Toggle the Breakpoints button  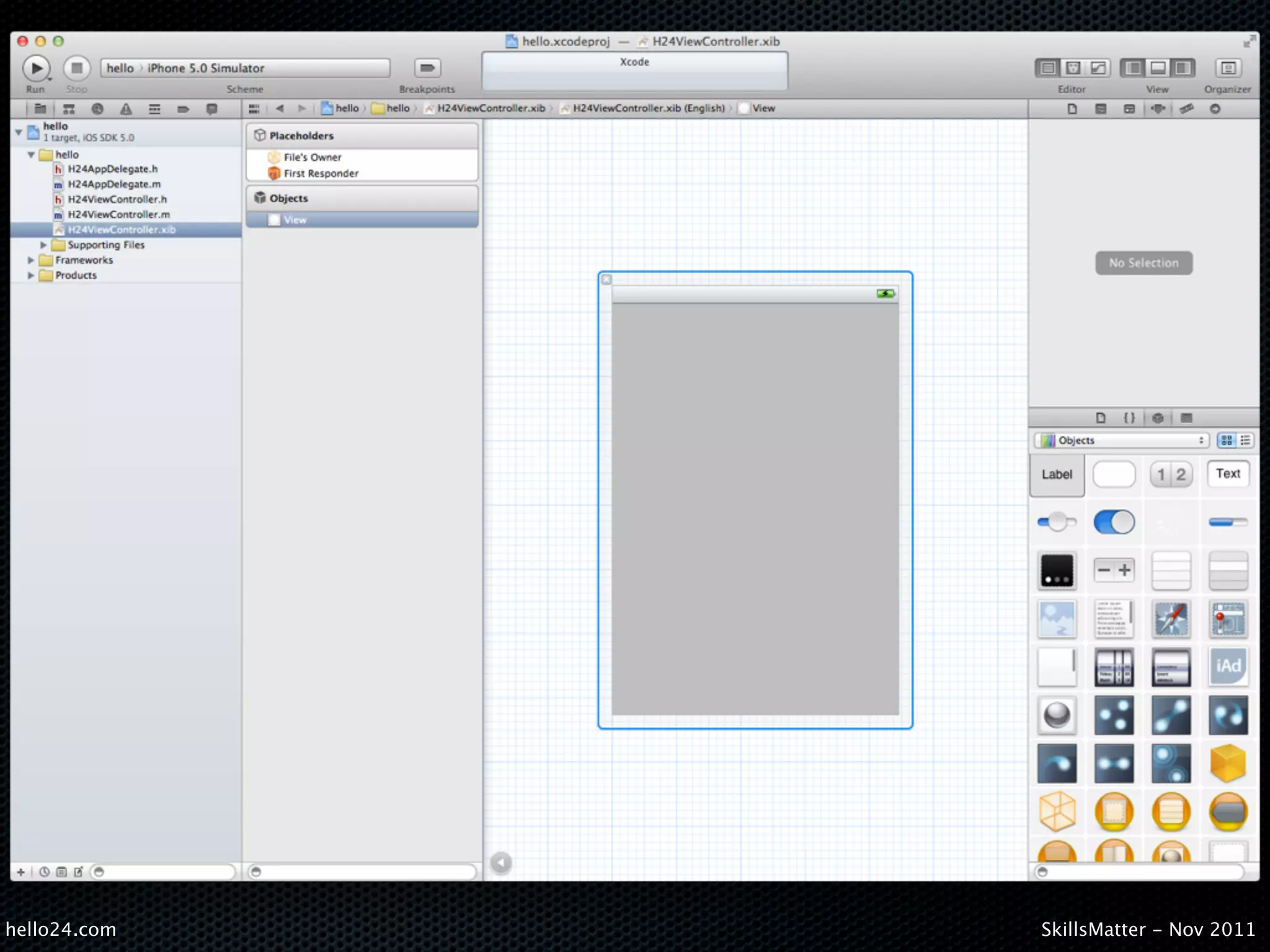pos(427,68)
